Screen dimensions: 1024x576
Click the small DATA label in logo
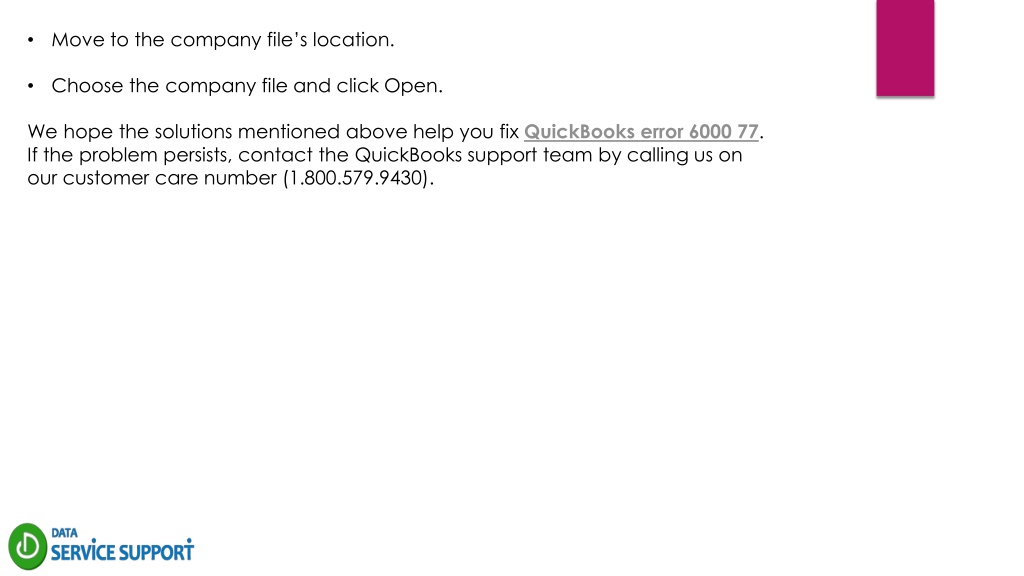tap(64, 533)
